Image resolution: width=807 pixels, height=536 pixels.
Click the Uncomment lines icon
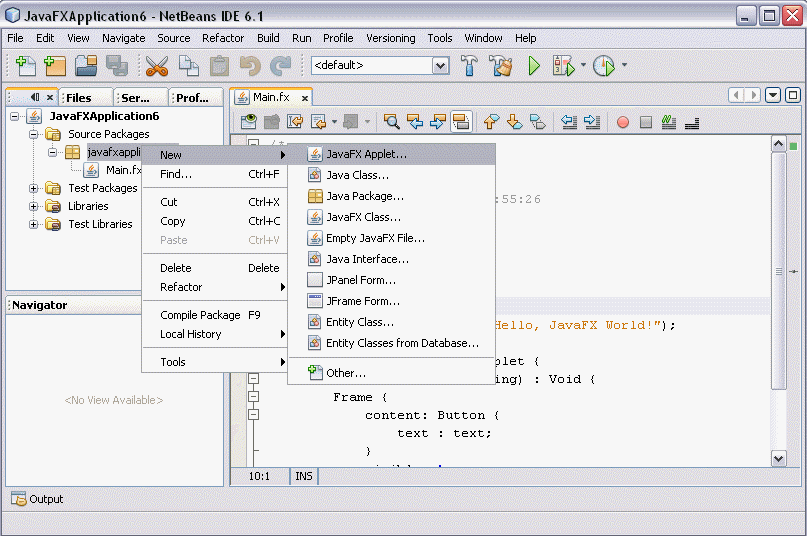coord(692,123)
